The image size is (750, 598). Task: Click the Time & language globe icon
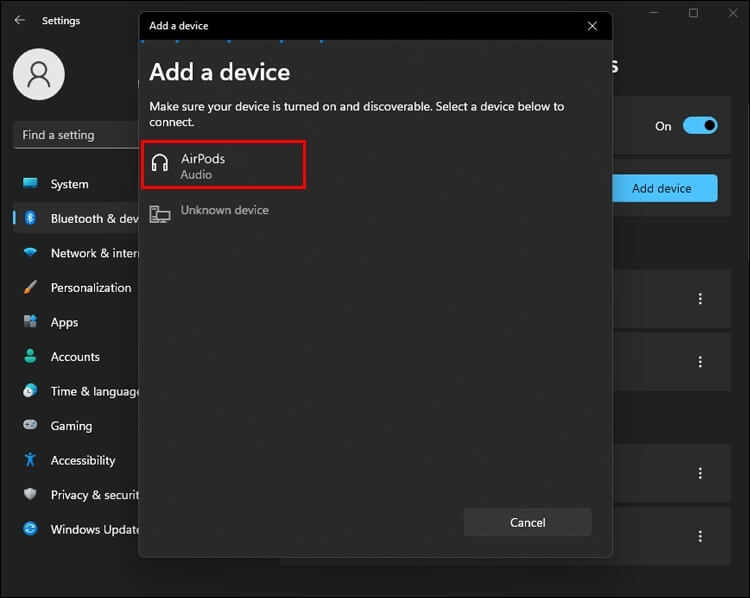pos(30,390)
